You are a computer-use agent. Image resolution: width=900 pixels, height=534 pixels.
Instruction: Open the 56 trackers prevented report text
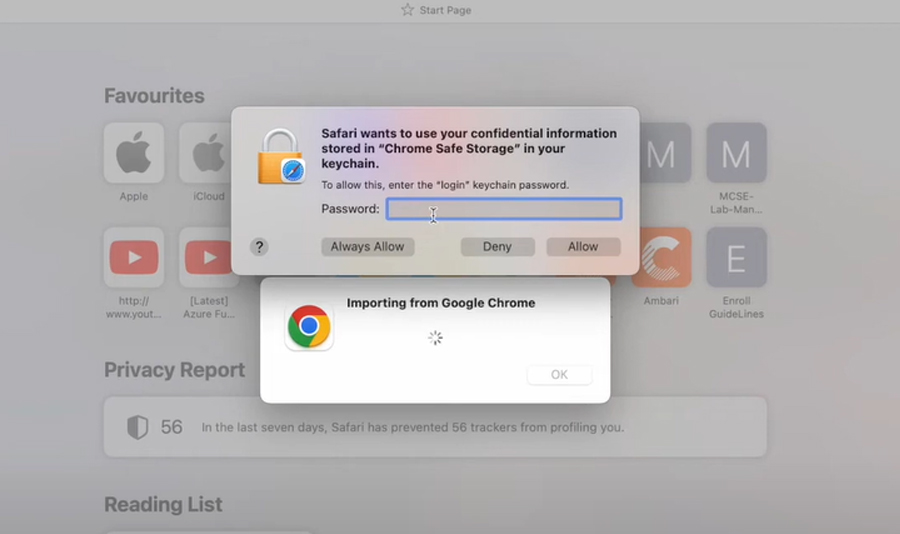tap(412, 427)
